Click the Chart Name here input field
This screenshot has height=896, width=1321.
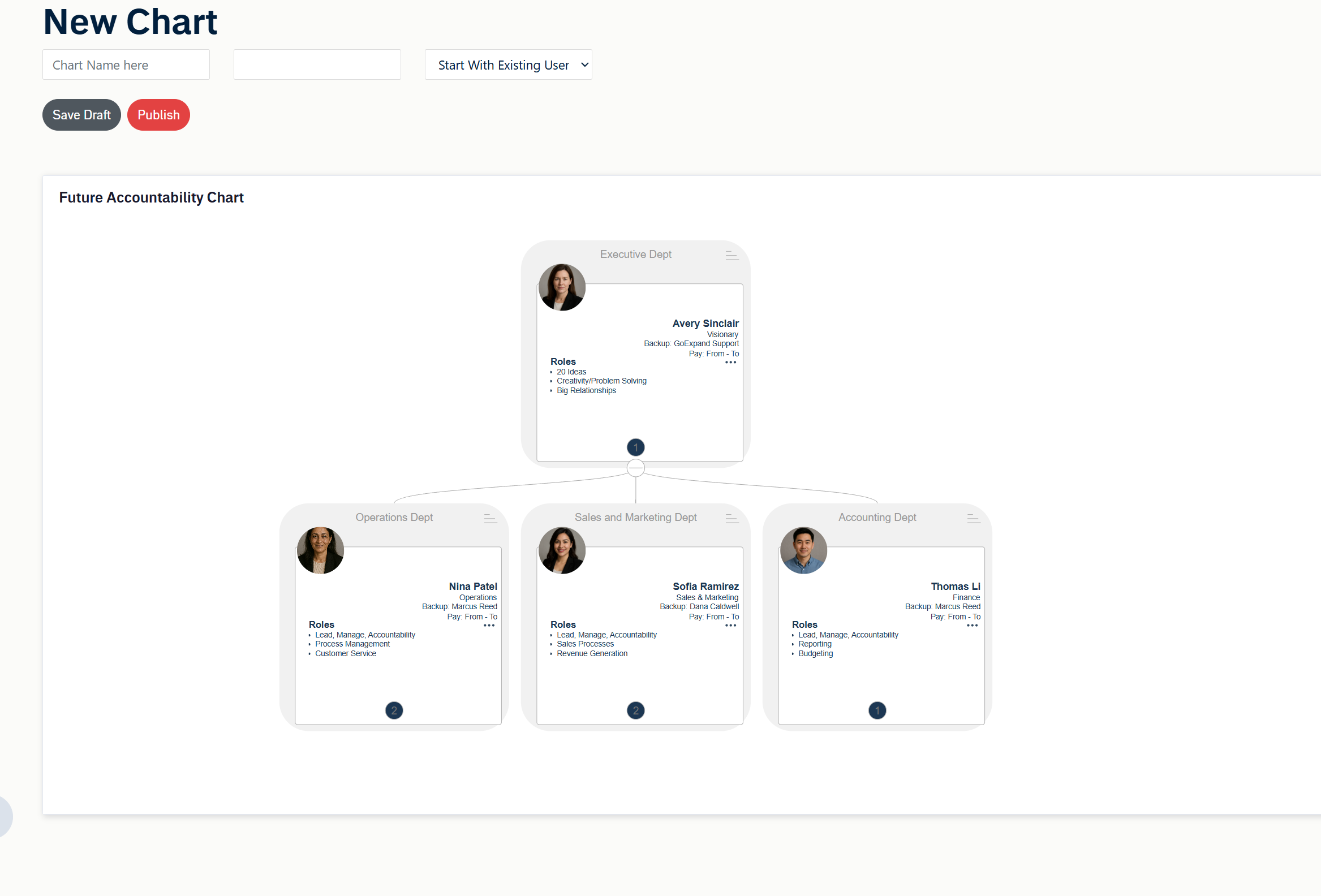(126, 64)
